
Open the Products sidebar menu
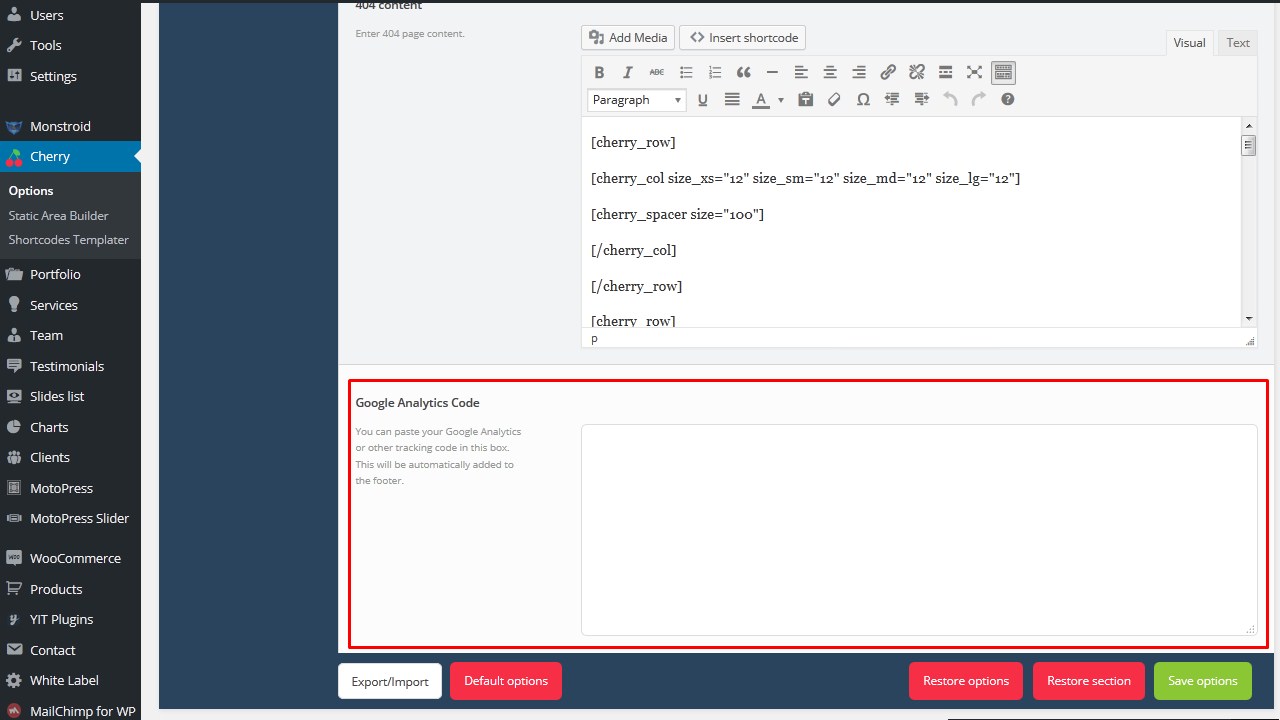point(70,589)
